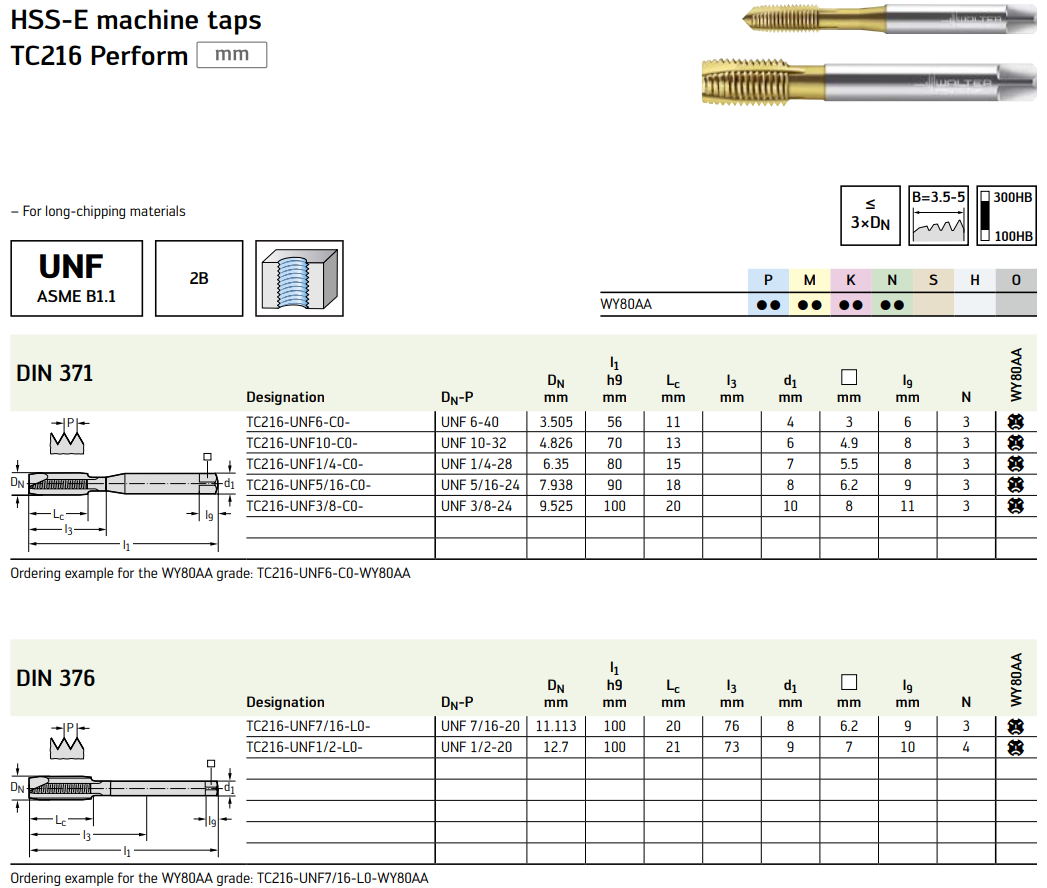This screenshot has width=1047, height=888.
Task: Click the availability symbol for TC216-UNF6-C0-
Action: pyautogui.click(x=1016, y=421)
